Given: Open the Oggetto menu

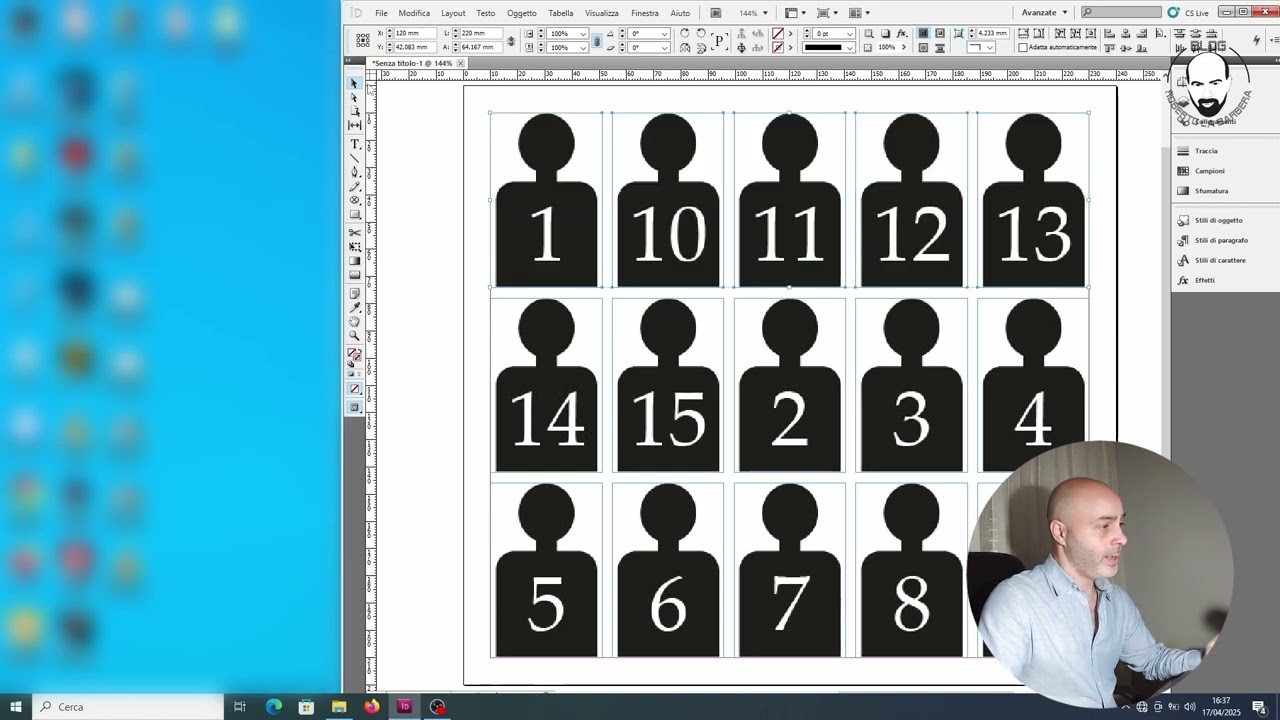Looking at the screenshot, I should point(521,13).
